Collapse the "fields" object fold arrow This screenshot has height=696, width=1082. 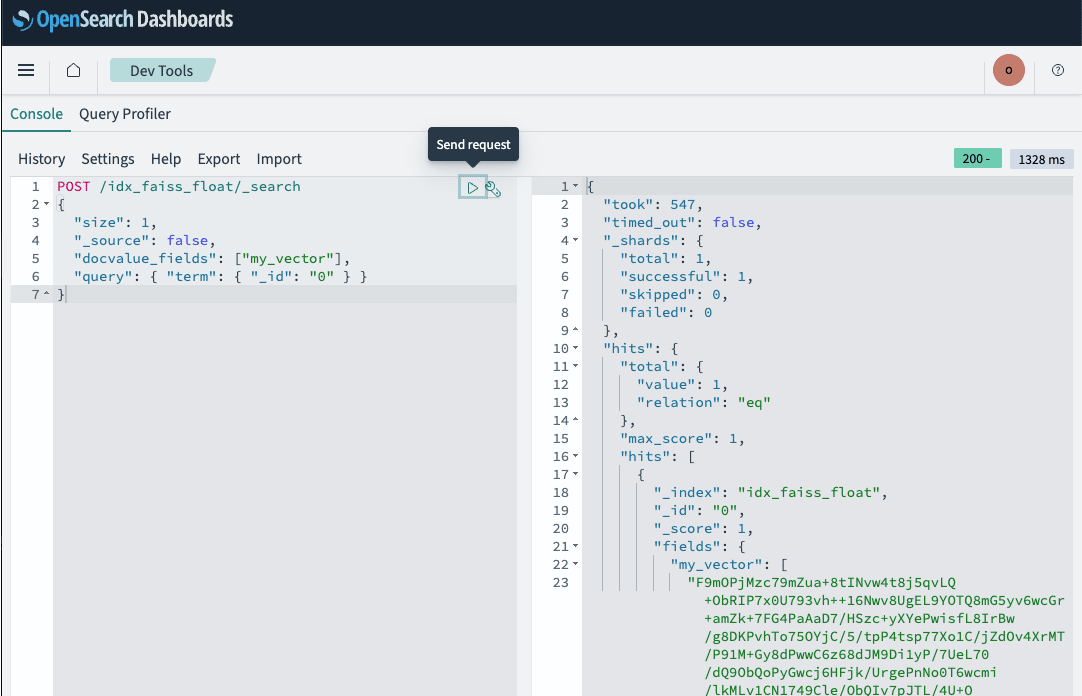(576, 546)
